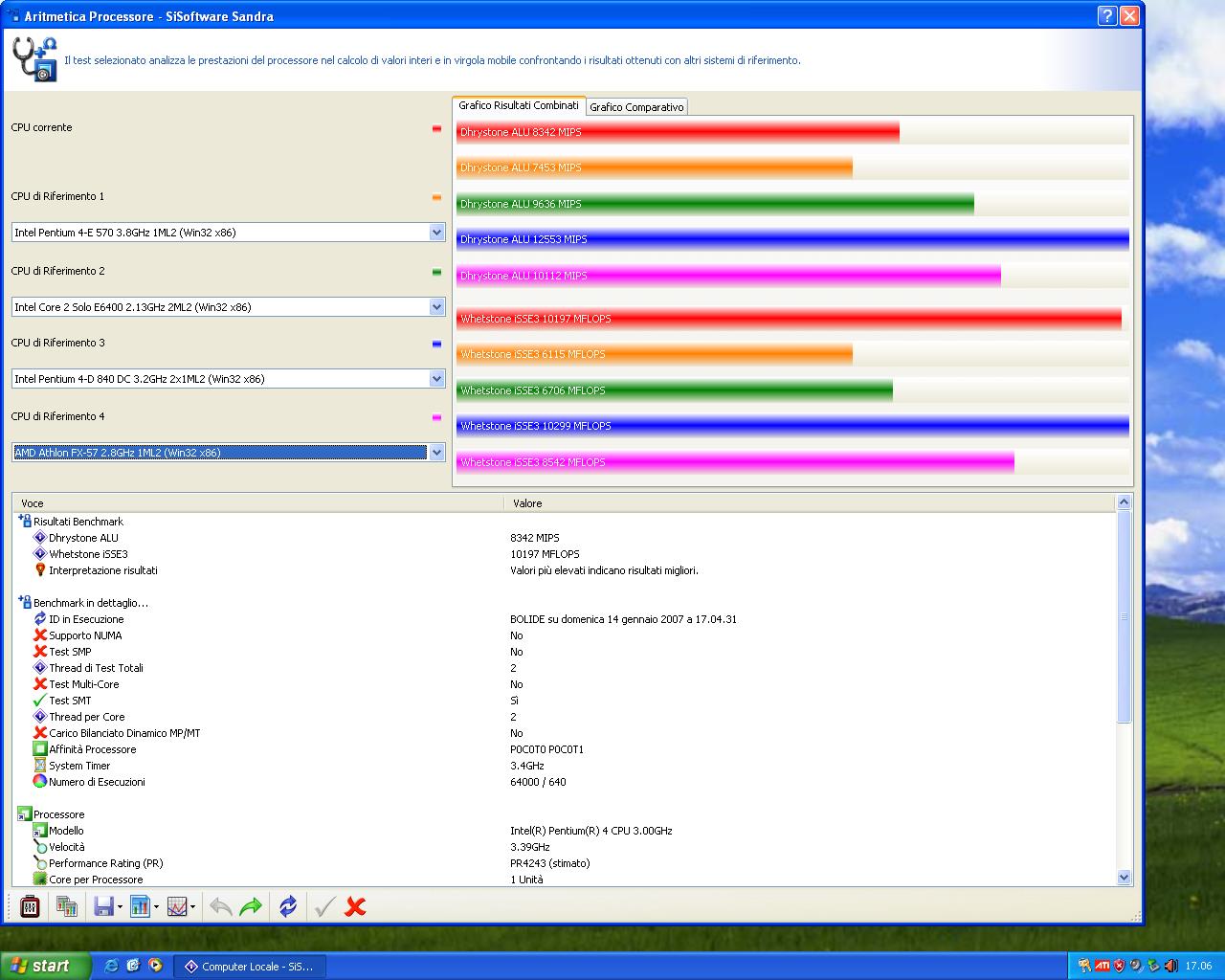Open the Pentium 4-D 840 DC dropdown
1225x980 pixels.
pos(437,379)
